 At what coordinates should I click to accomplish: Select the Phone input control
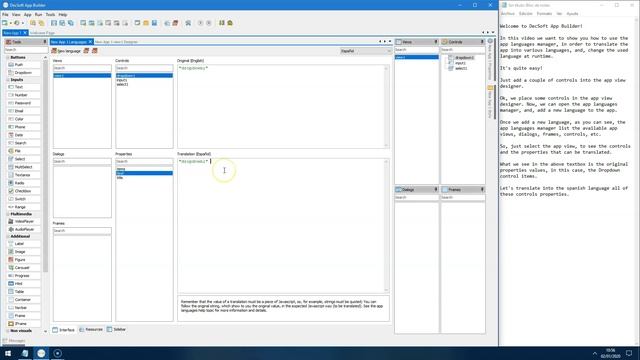point(24,127)
